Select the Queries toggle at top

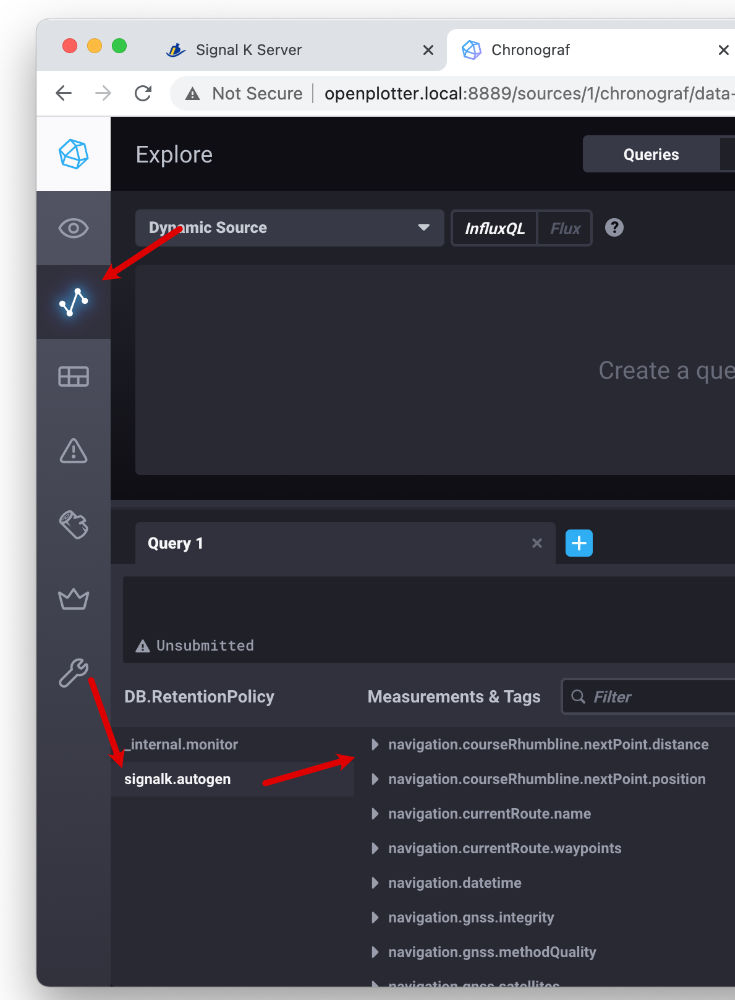651,154
